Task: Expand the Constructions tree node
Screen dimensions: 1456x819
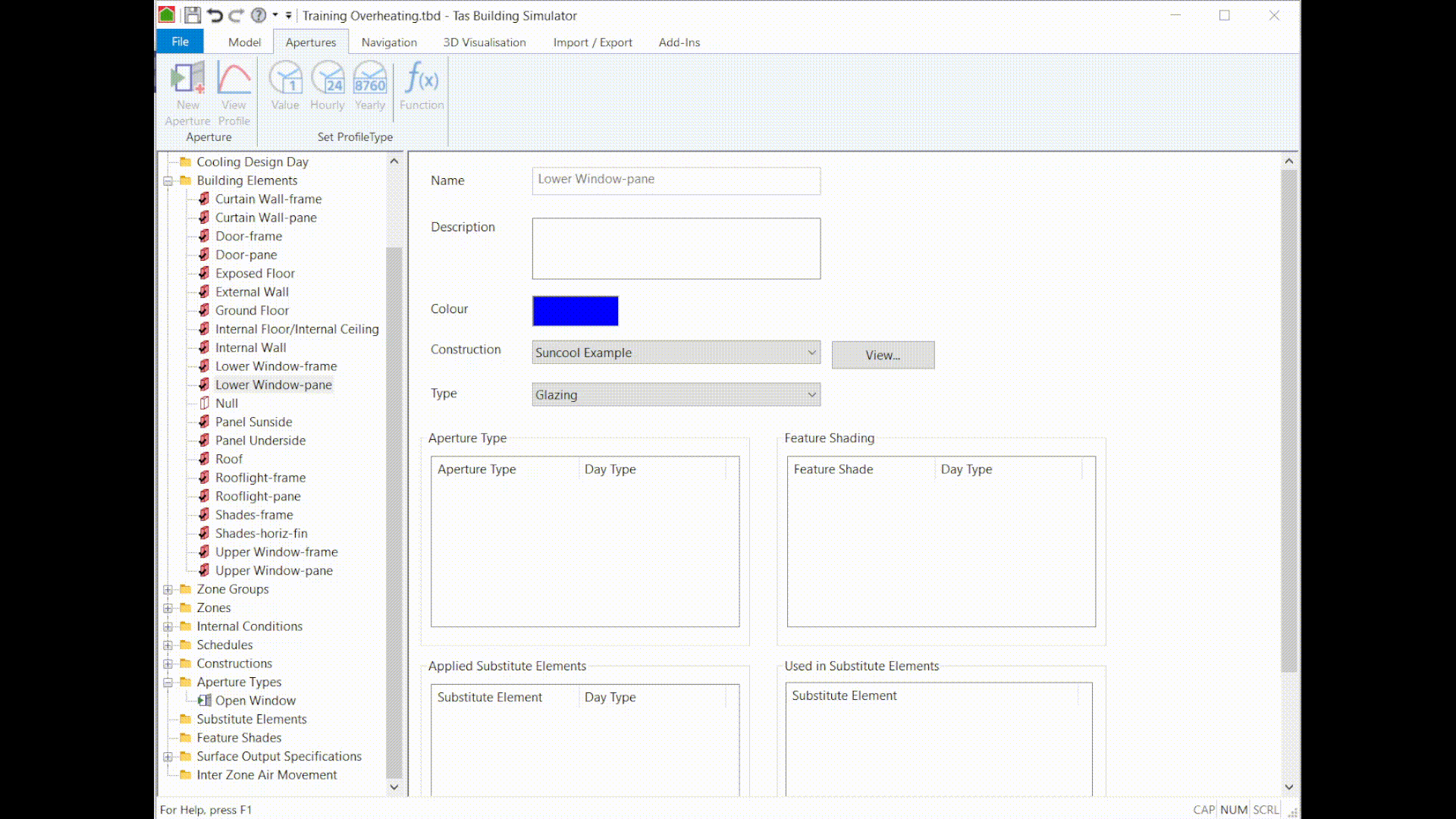Action: click(x=168, y=663)
